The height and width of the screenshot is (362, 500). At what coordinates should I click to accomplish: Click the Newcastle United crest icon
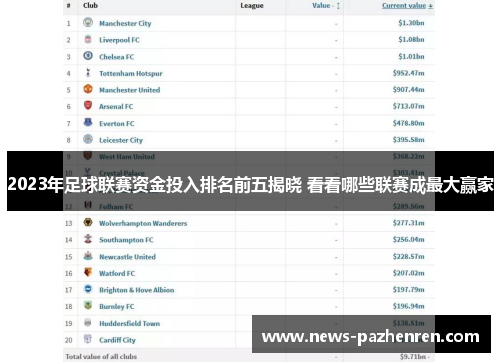click(88, 256)
